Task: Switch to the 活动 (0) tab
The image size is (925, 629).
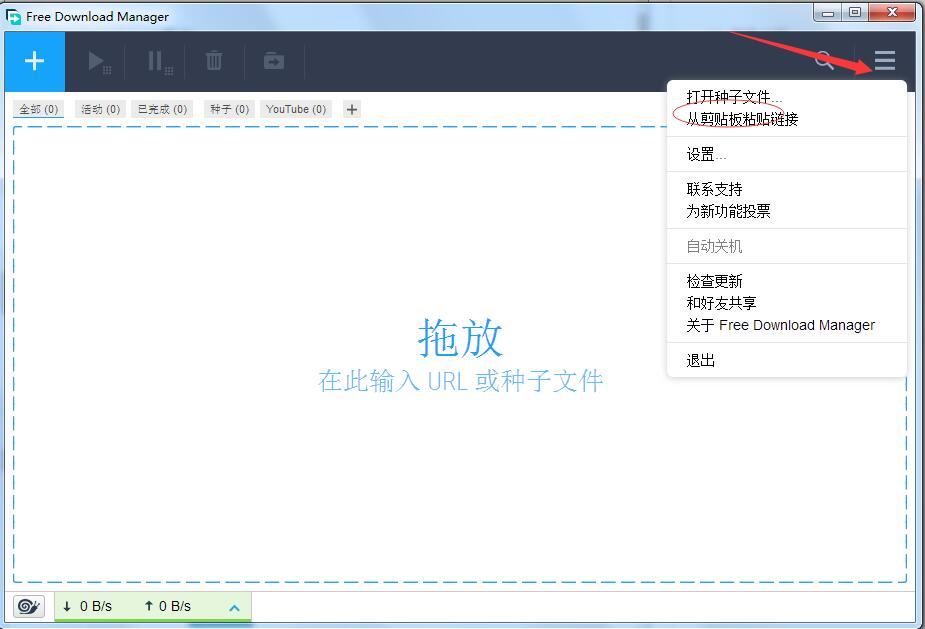Action: click(99, 109)
